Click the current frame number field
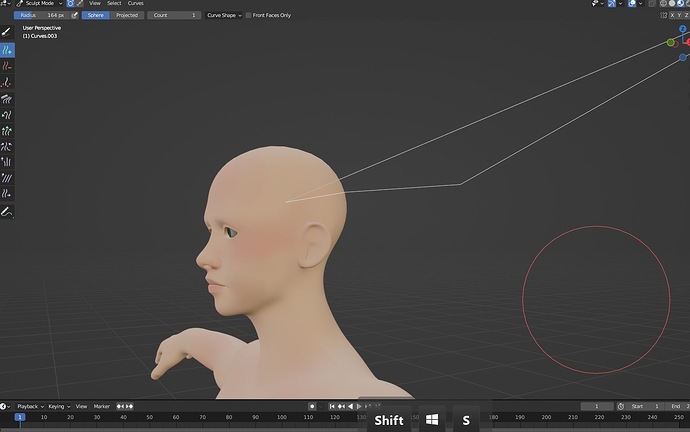This screenshot has width=690, height=432. (597, 406)
